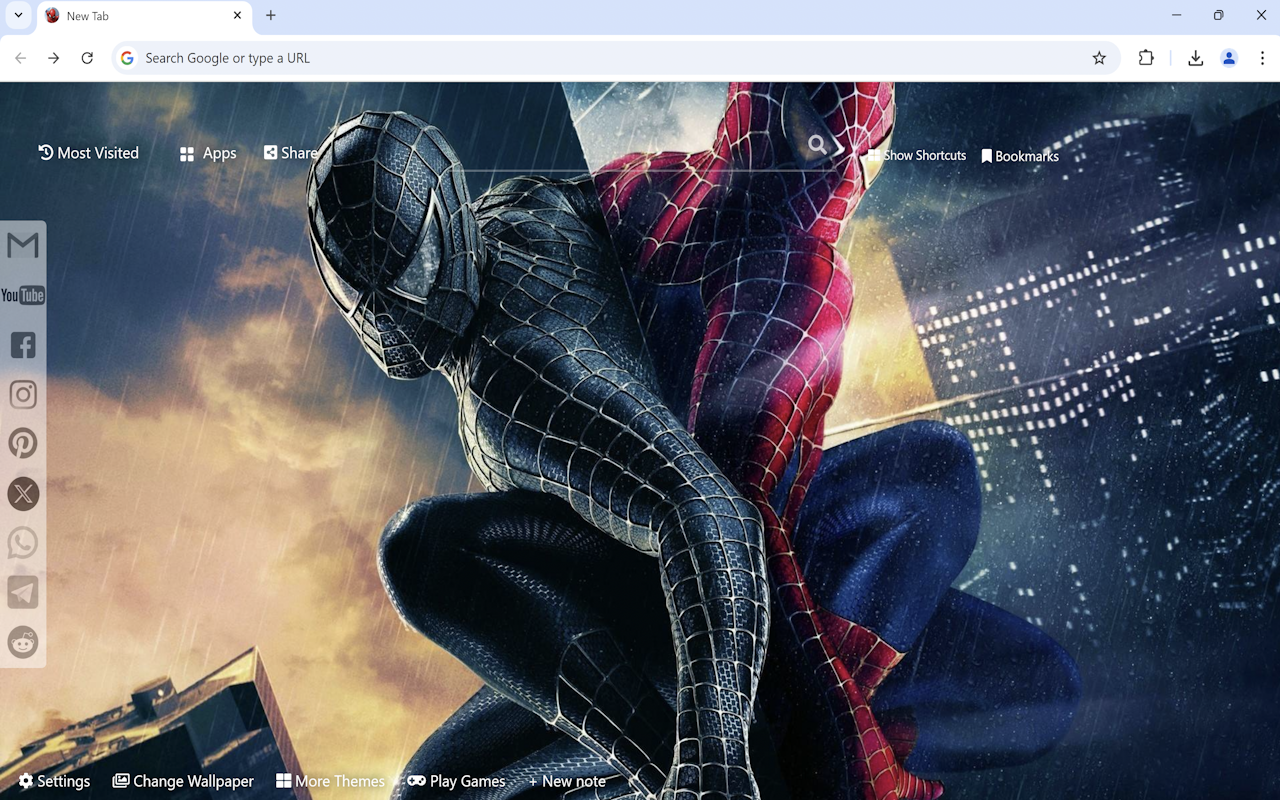Open Facebook from the sidebar
Viewport: 1280px width, 800px height.
click(x=22, y=345)
